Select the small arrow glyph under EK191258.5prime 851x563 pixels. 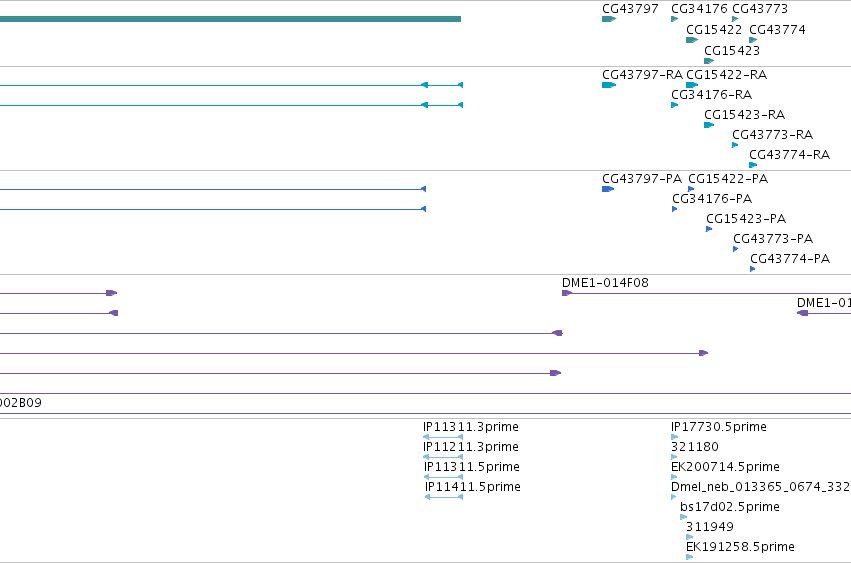click(x=689, y=557)
